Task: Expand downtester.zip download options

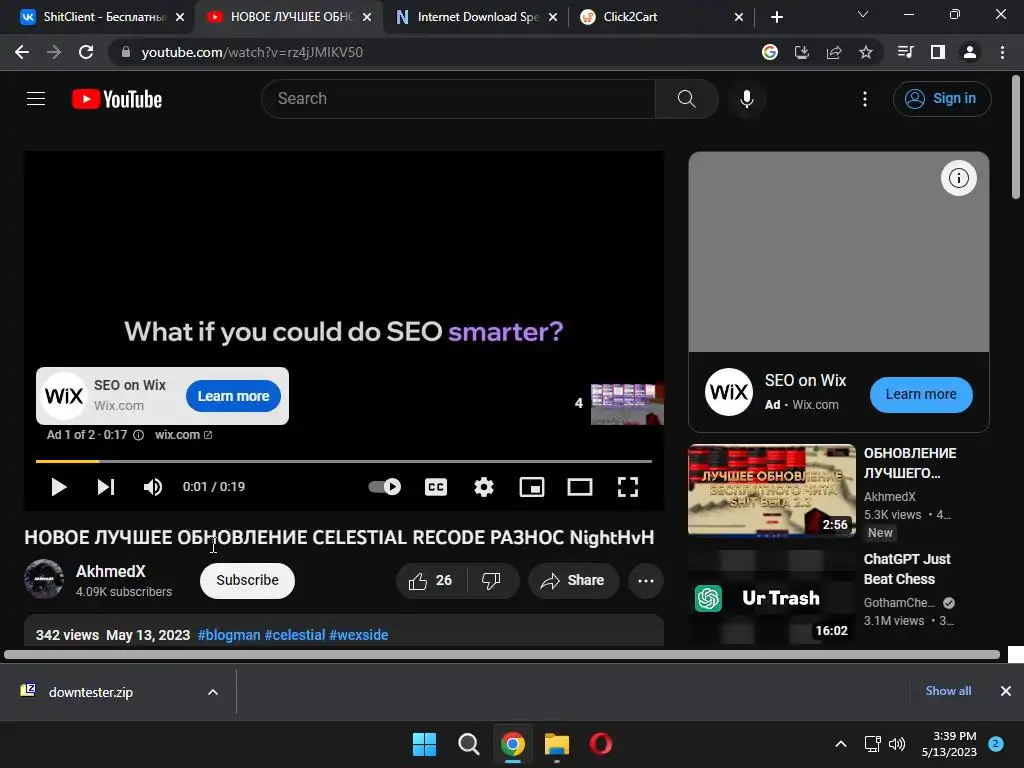Action: [x=213, y=692]
